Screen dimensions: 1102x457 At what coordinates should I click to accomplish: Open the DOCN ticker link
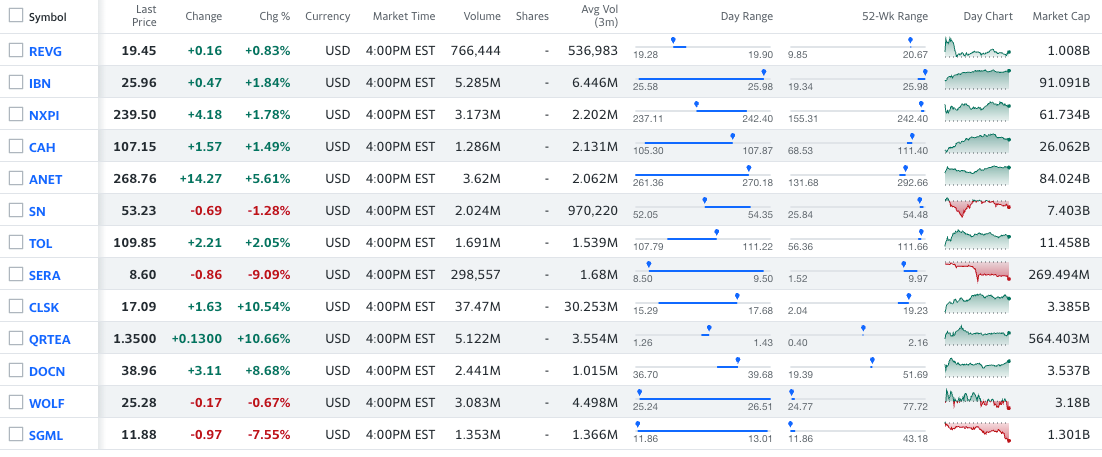(47, 371)
